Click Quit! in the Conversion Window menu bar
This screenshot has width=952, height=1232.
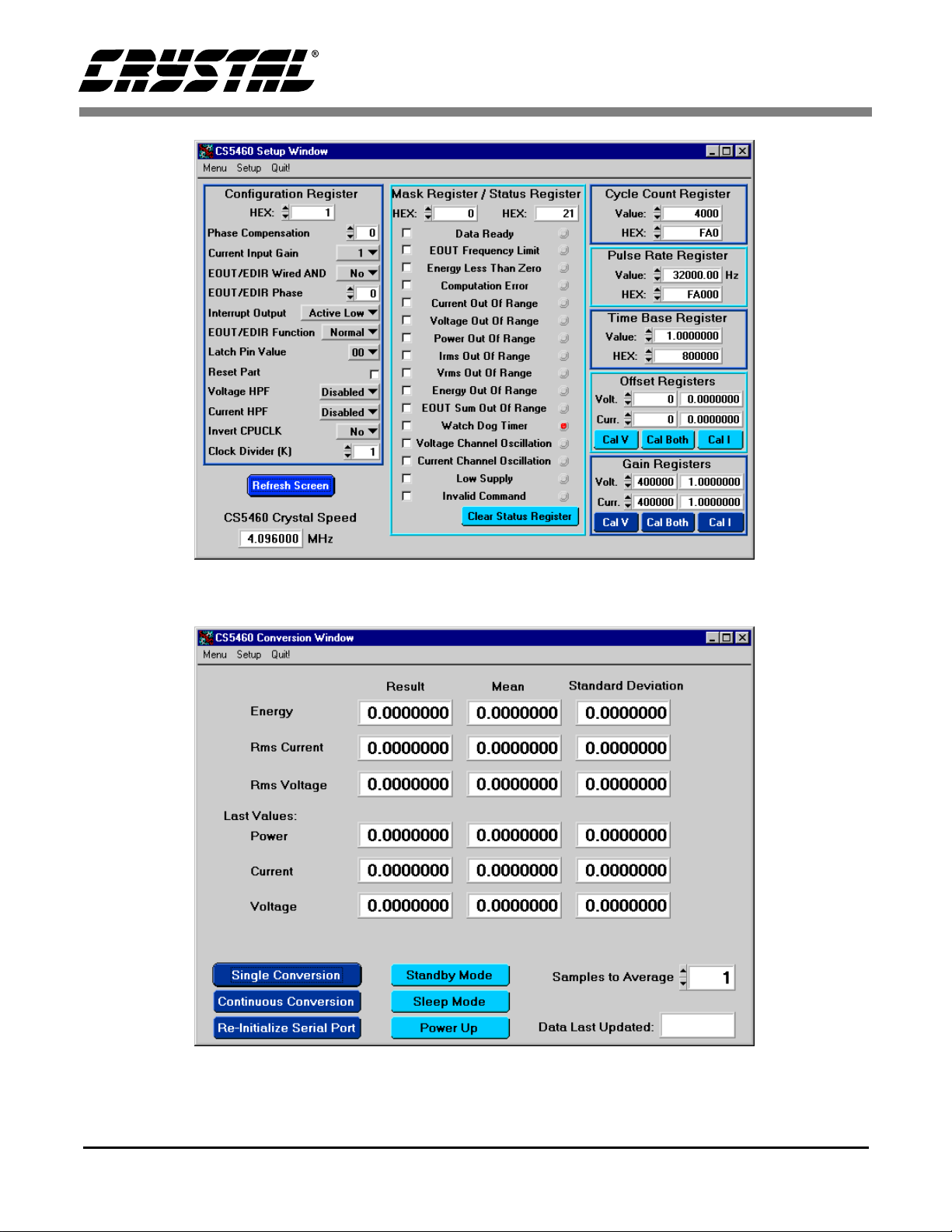pos(281,654)
